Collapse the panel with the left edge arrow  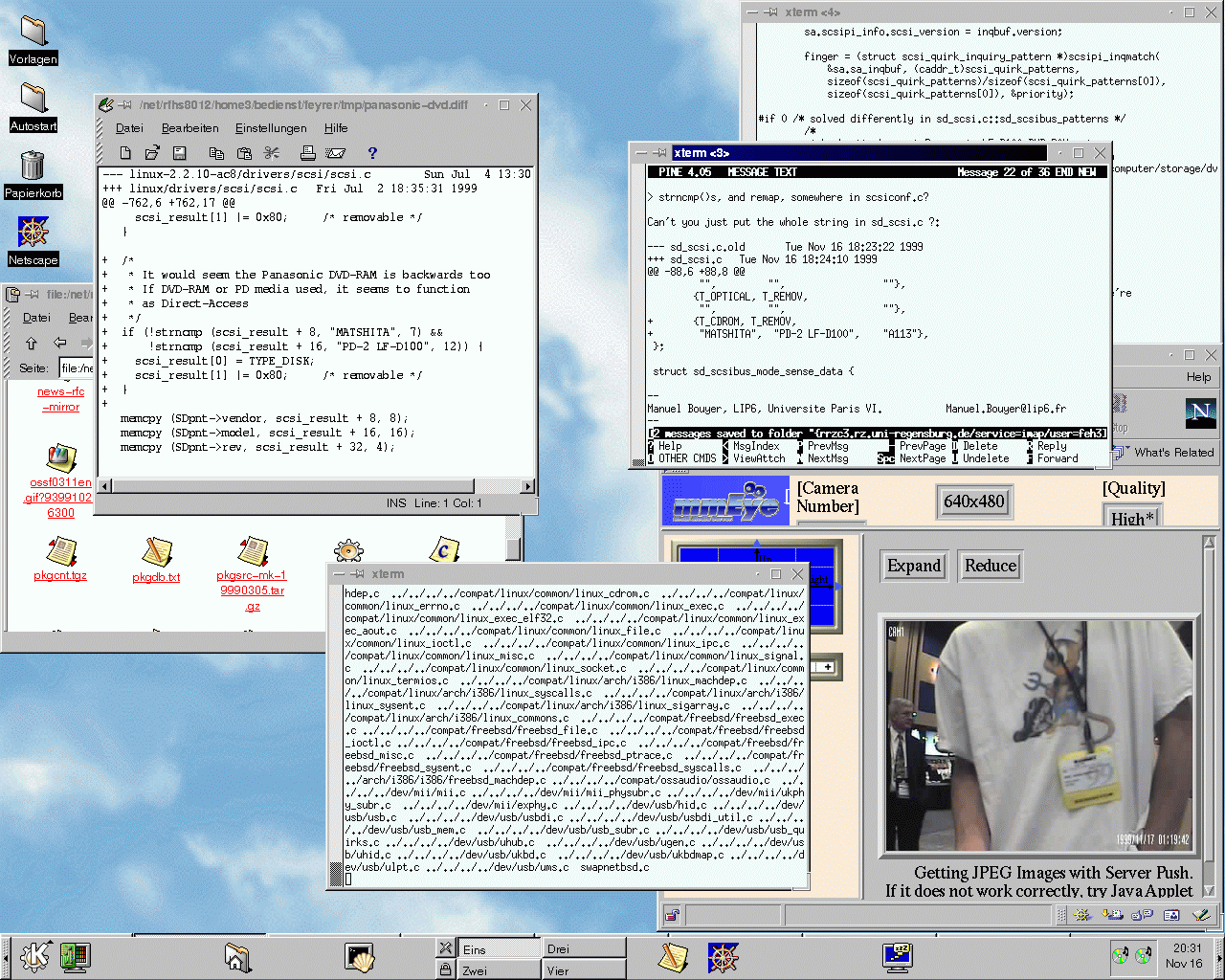click(5, 956)
